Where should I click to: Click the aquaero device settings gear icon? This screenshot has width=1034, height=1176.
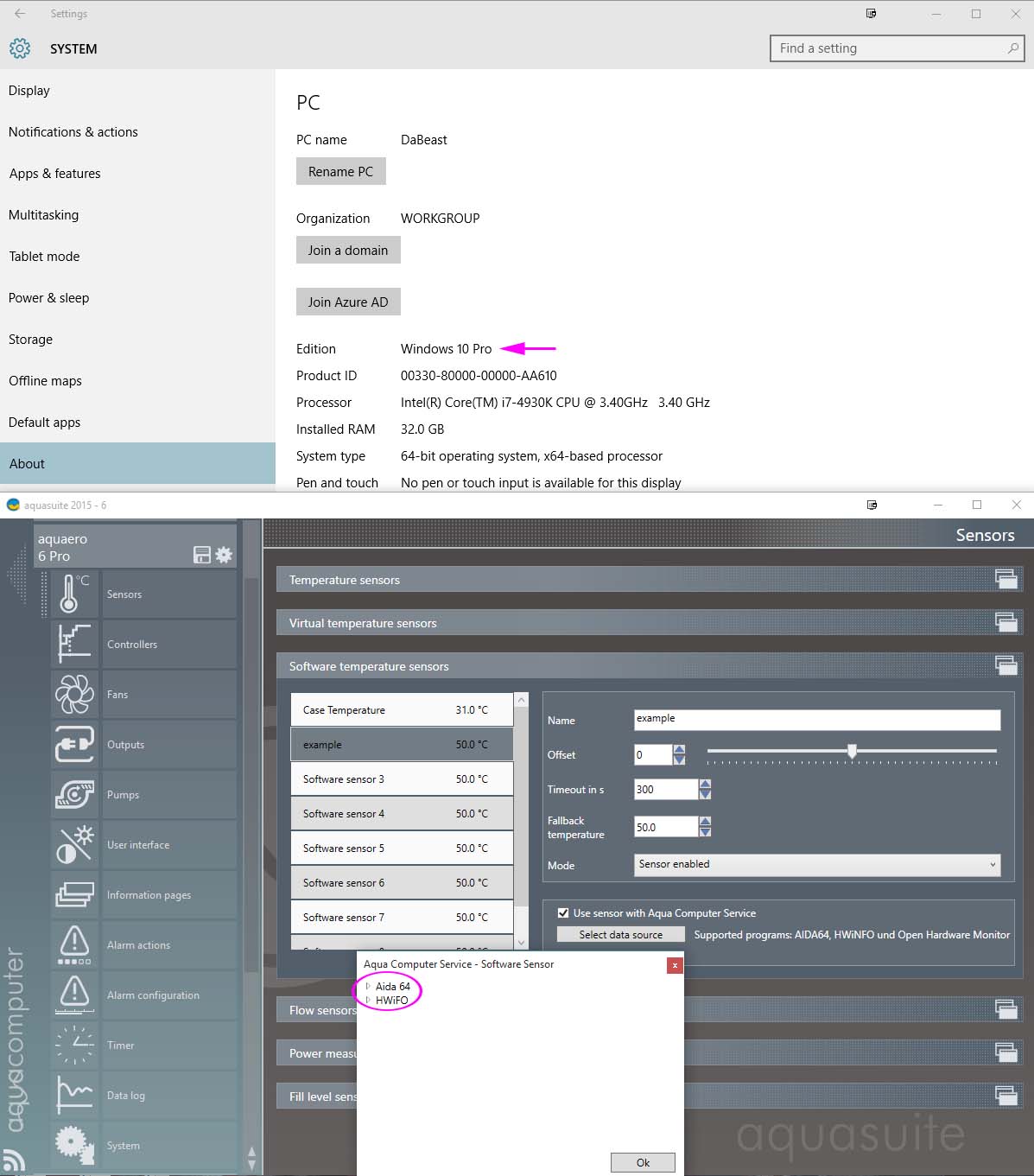[224, 555]
